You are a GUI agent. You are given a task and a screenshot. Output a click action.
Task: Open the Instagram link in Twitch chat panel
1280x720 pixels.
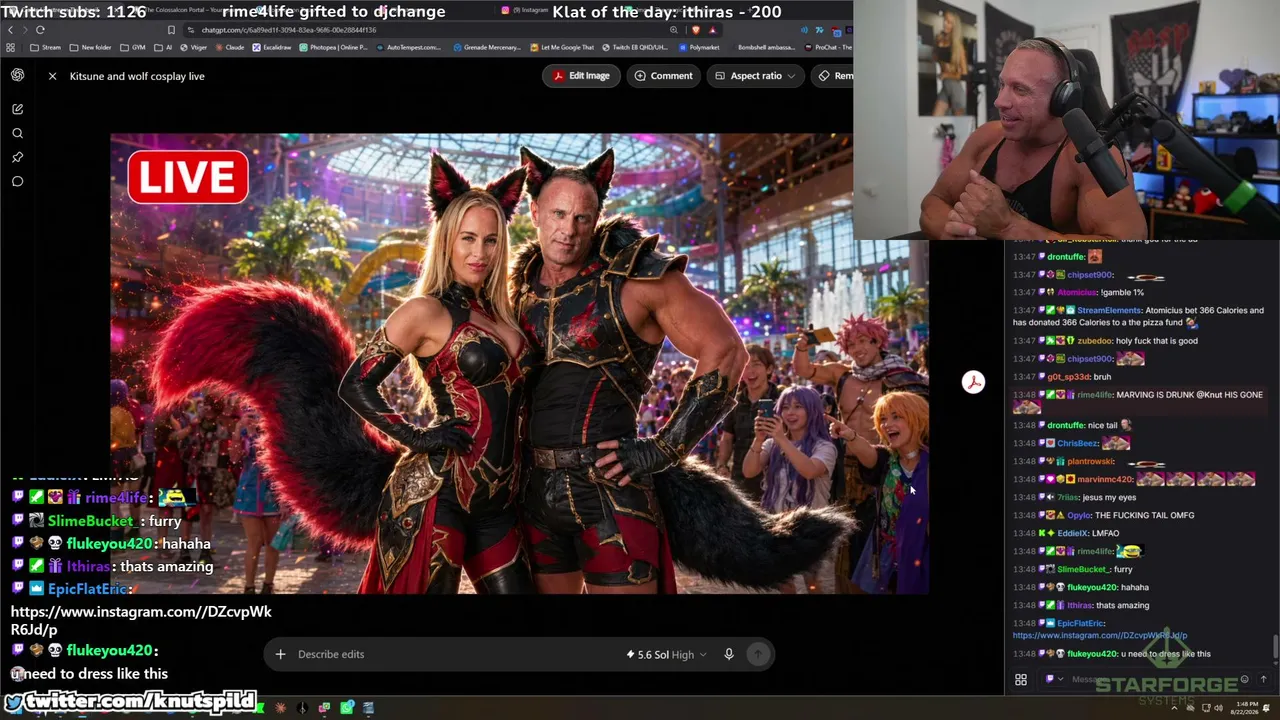coord(1099,635)
